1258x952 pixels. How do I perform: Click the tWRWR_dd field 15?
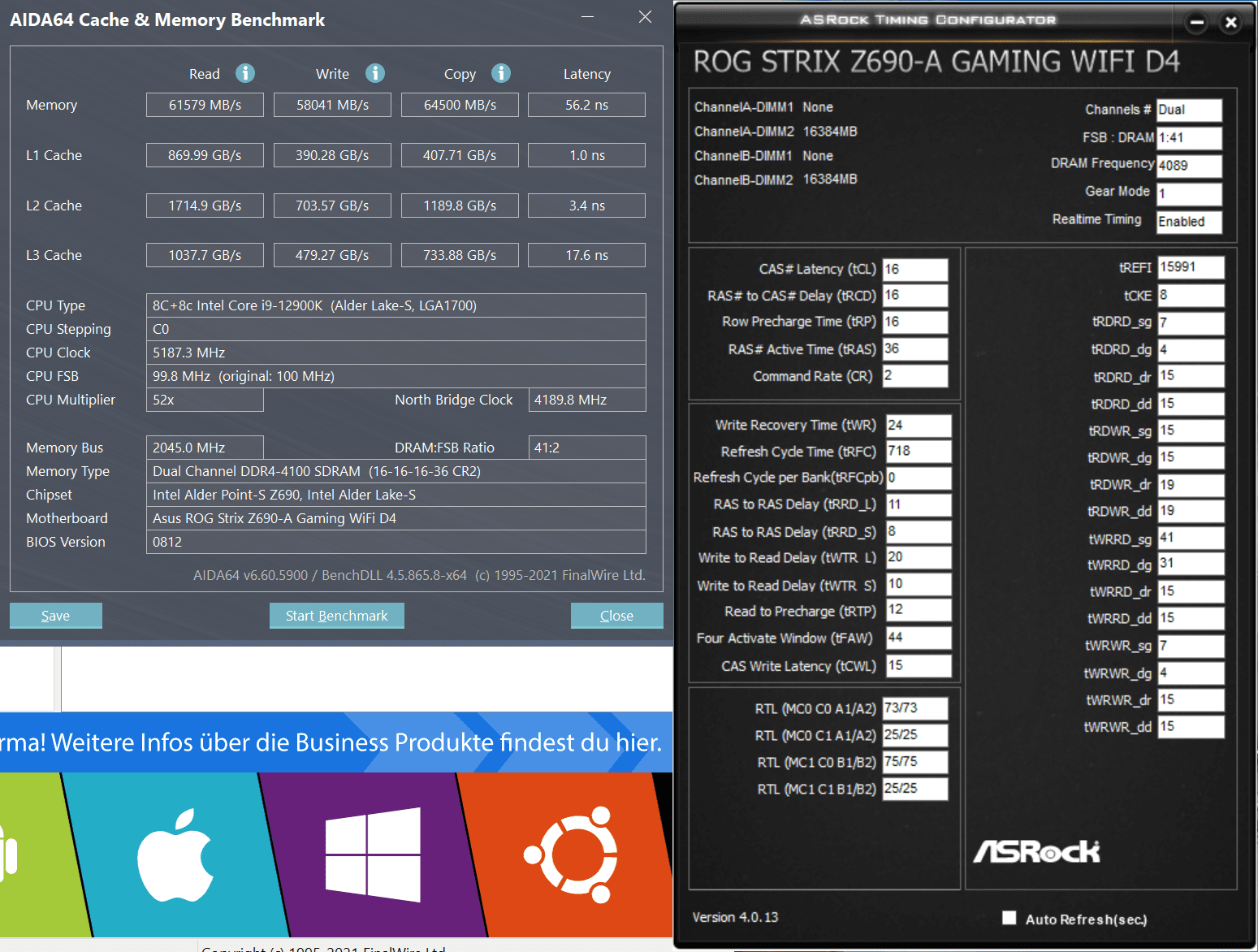[1191, 727]
